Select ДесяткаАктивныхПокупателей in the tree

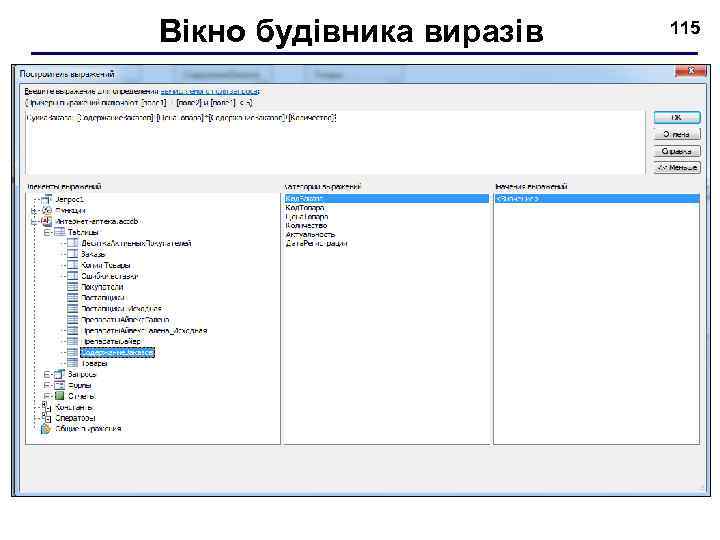click(x=136, y=243)
